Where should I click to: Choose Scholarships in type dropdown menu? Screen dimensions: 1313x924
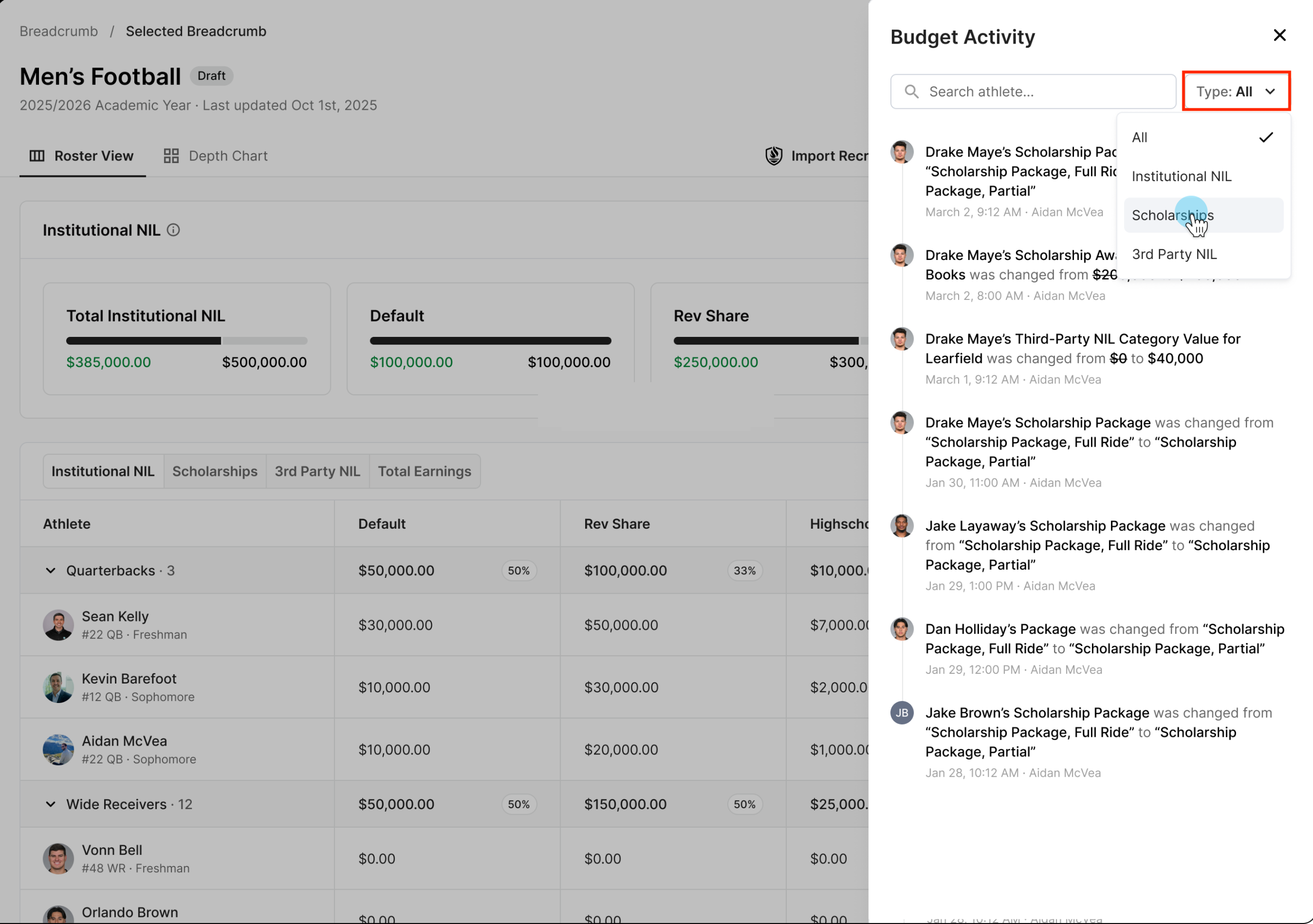coord(1203,215)
